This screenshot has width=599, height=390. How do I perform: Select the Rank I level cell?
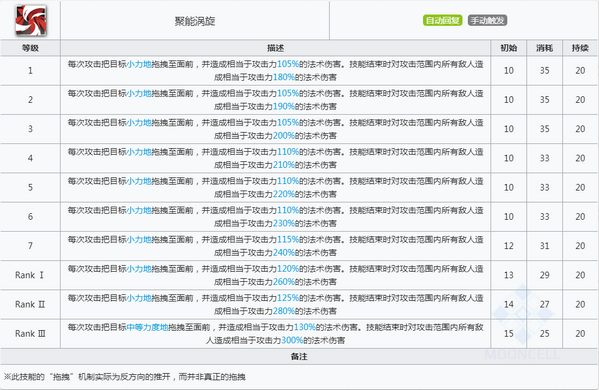pyautogui.click(x=30, y=275)
